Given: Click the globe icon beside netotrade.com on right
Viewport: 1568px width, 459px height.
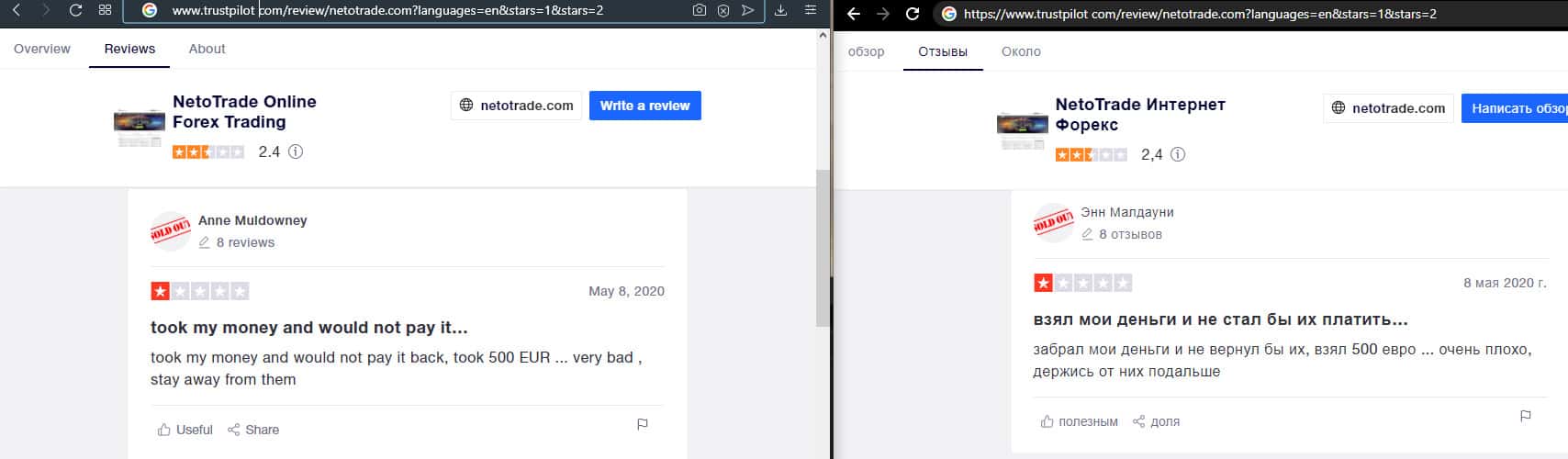Looking at the screenshot, I should [x=1338, y=108].
